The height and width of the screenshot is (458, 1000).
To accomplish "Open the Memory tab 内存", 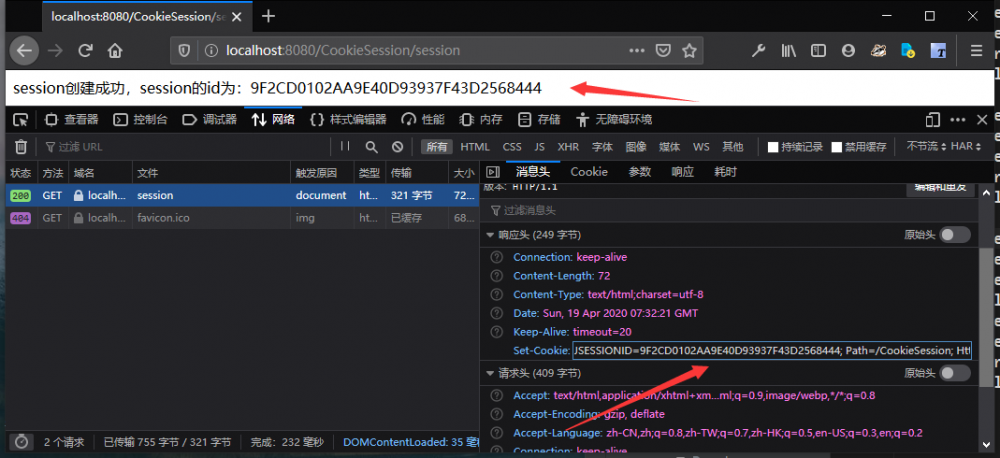I will click(481, 119).
